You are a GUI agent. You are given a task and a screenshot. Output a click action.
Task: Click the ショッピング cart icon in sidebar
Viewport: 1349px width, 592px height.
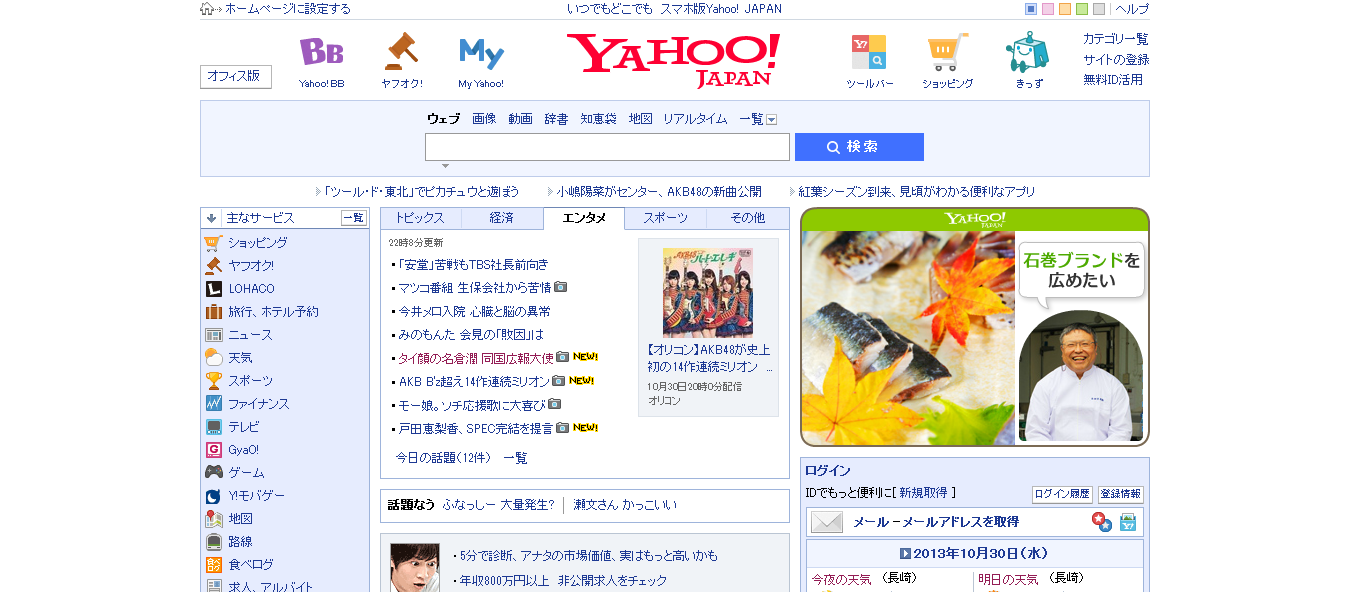tap(213, 242)
